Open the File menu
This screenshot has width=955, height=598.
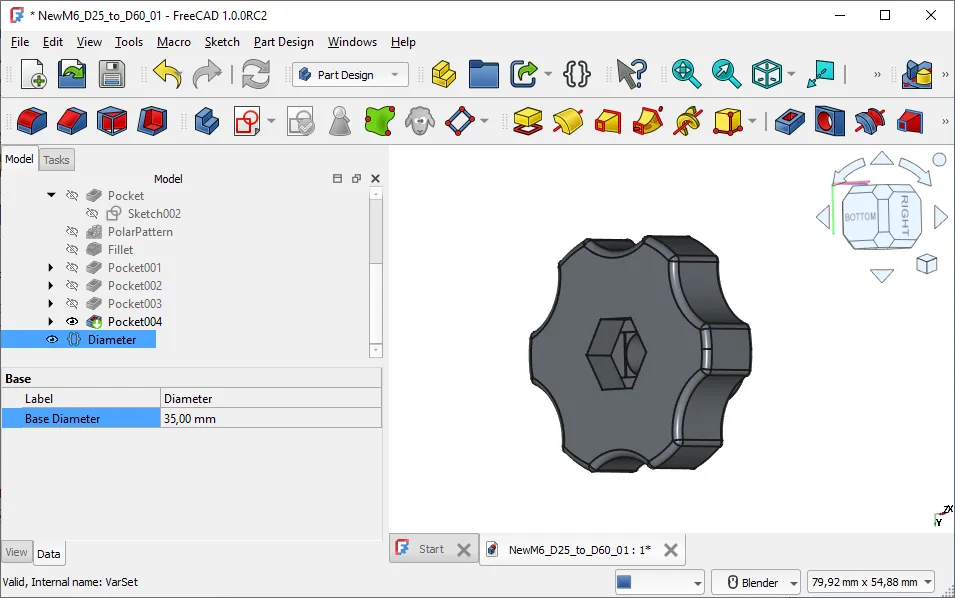tap(20, 42)
